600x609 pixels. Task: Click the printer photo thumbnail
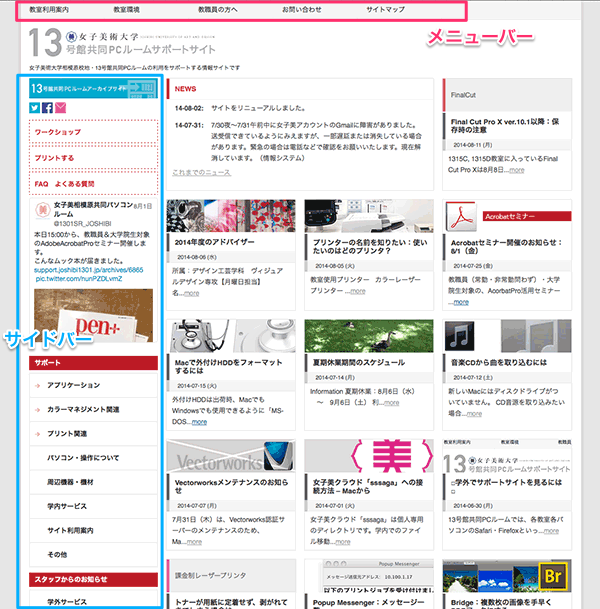(x=369, y=216)
